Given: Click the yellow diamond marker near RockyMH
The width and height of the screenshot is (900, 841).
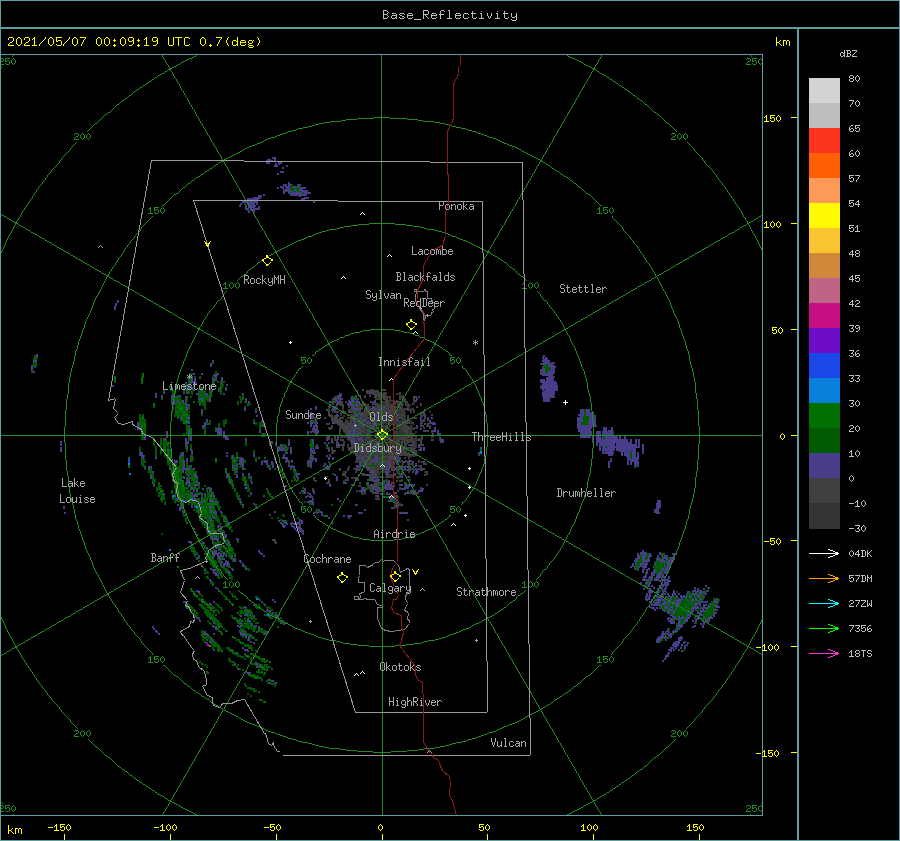Looking at the screenshot, I should 267,261.
